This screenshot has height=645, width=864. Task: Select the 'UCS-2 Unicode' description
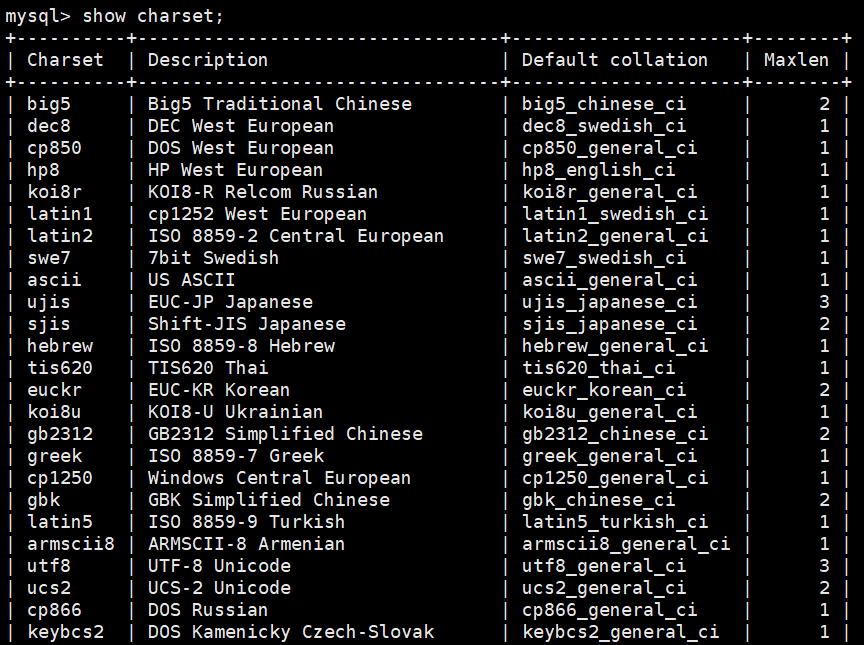point(219,588)
